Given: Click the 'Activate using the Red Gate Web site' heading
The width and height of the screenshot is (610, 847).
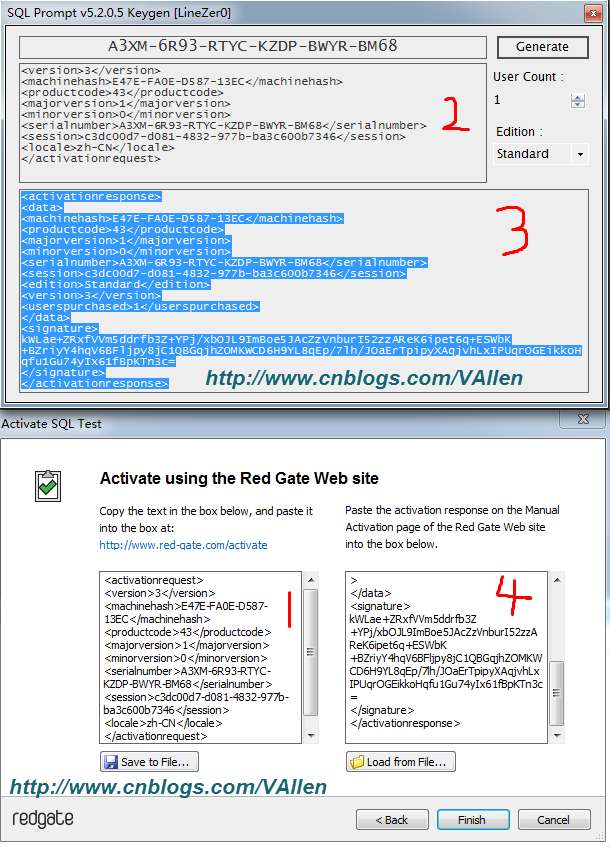Looking at the screenshot, I should pos(239,478).
